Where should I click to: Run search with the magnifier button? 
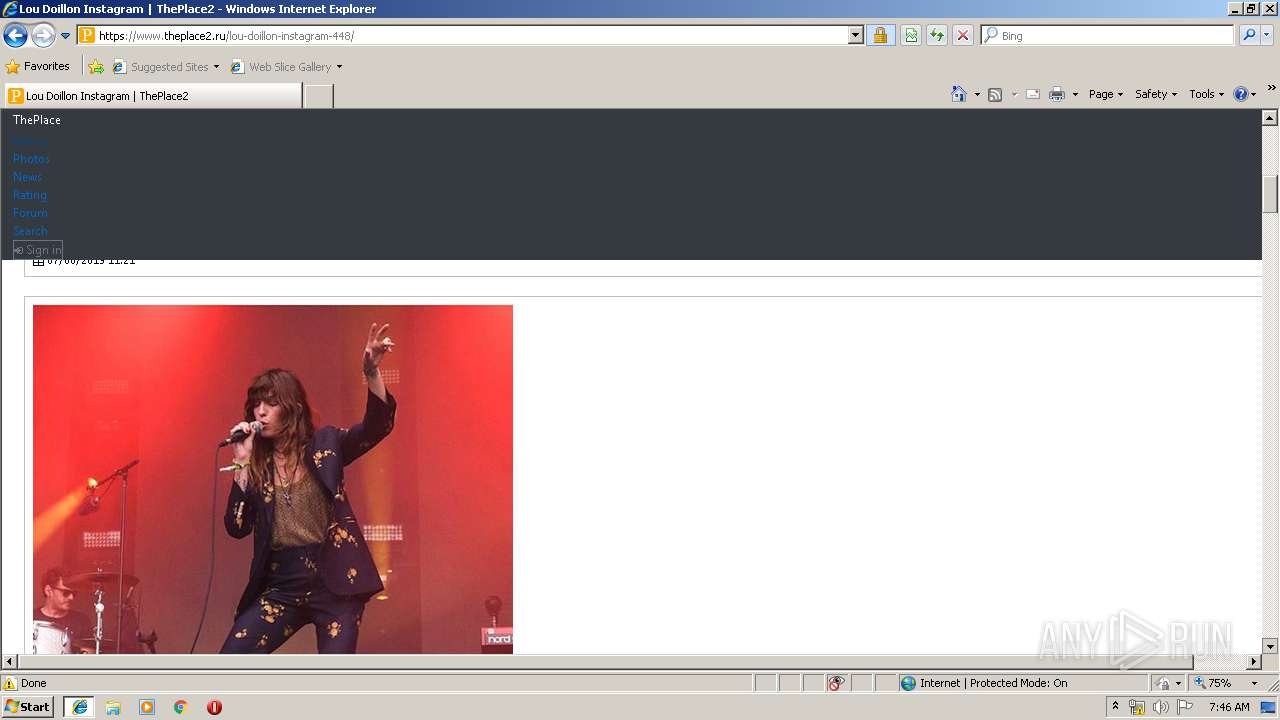coord(1249,36)
